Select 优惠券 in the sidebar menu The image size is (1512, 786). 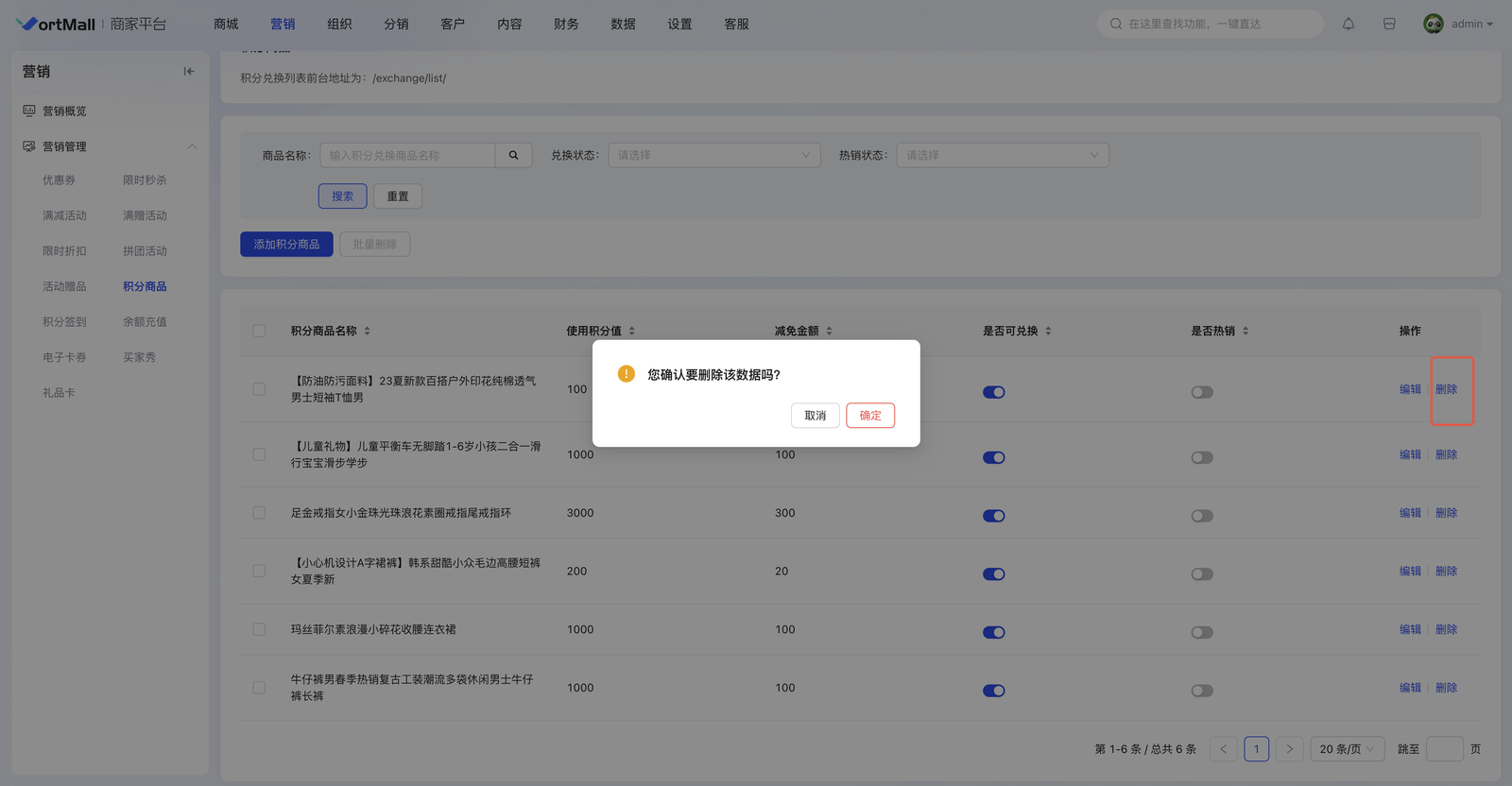click(59, 179)
